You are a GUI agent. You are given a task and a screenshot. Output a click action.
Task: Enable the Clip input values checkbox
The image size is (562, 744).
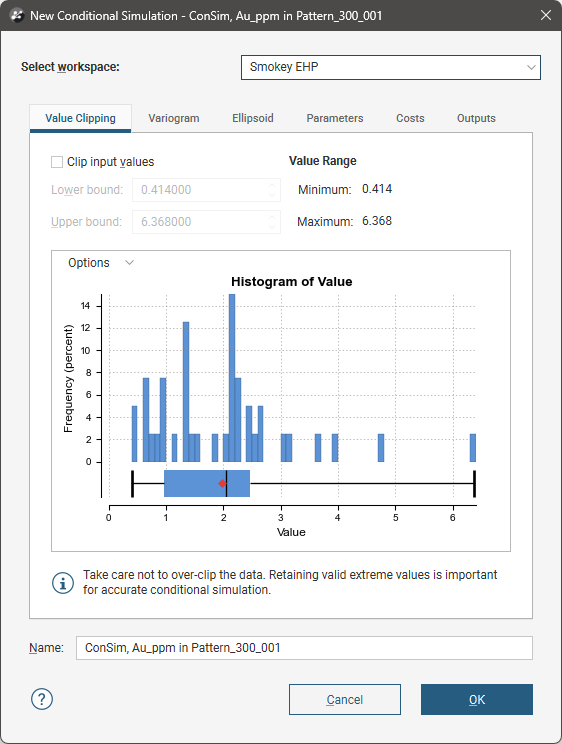click(x=57, y=162)
